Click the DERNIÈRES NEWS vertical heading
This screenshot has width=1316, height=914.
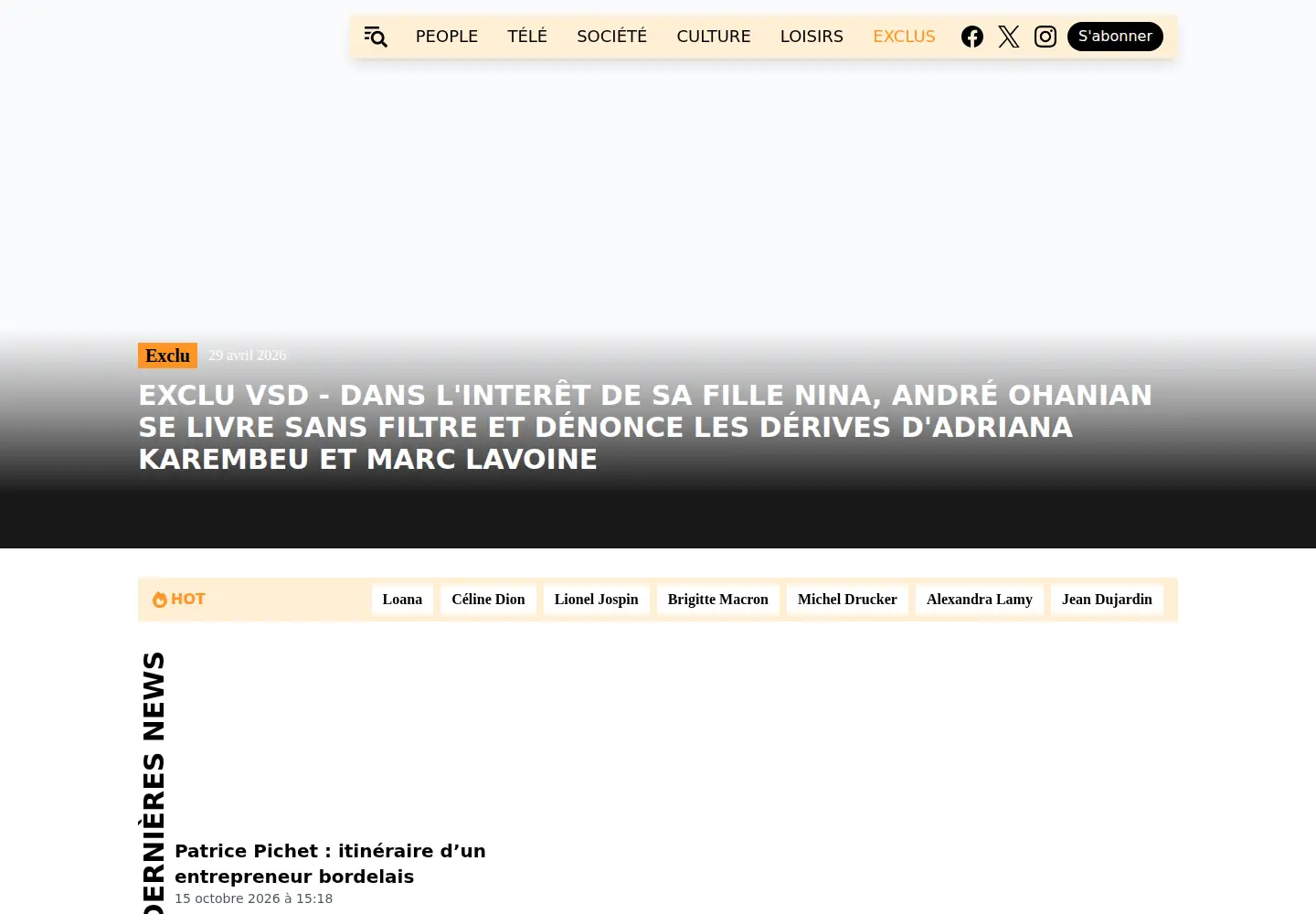pyautogui.click(x=154, y=782)
